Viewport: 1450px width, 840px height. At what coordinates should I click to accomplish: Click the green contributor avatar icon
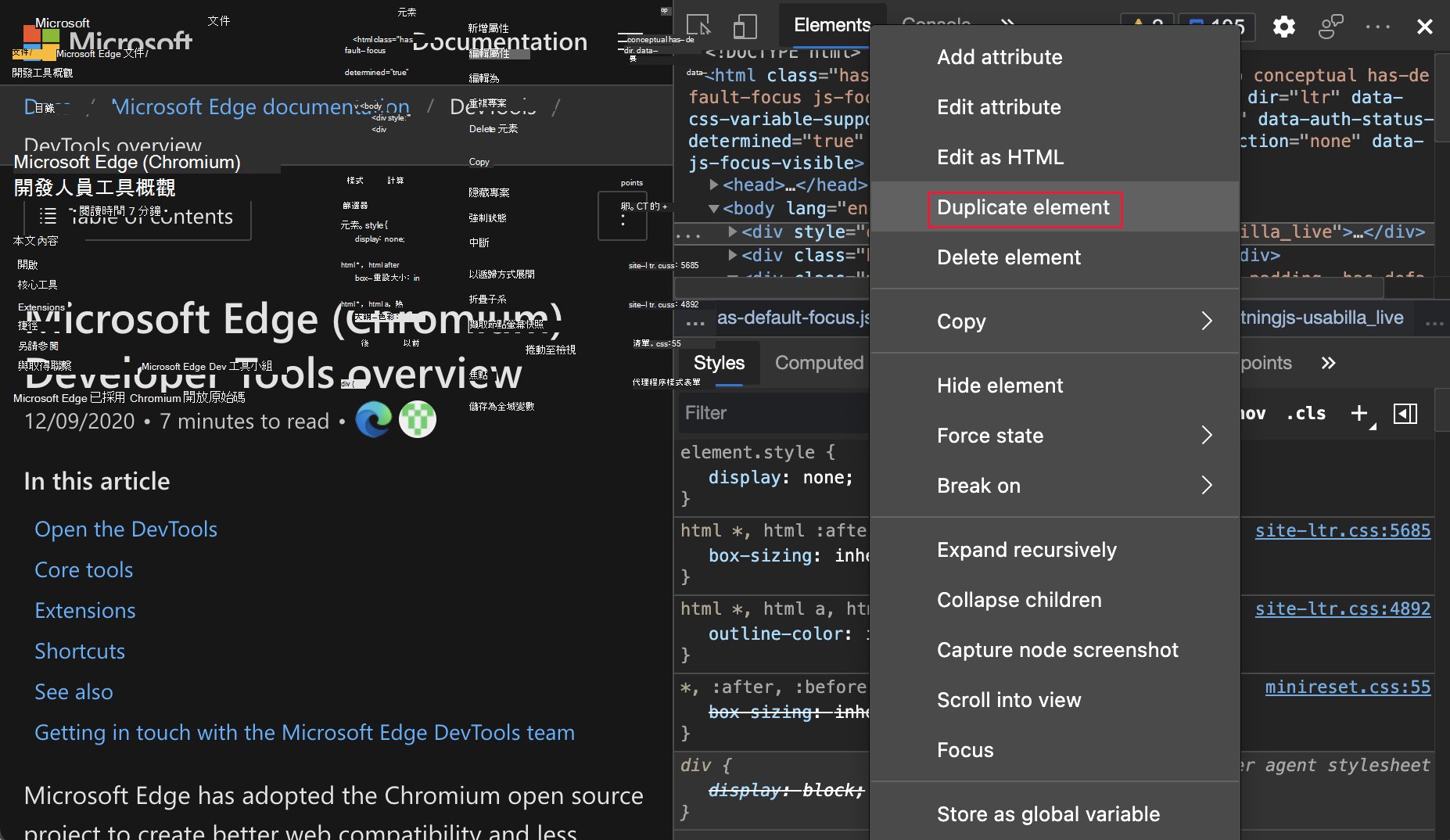tap(418, 420)
